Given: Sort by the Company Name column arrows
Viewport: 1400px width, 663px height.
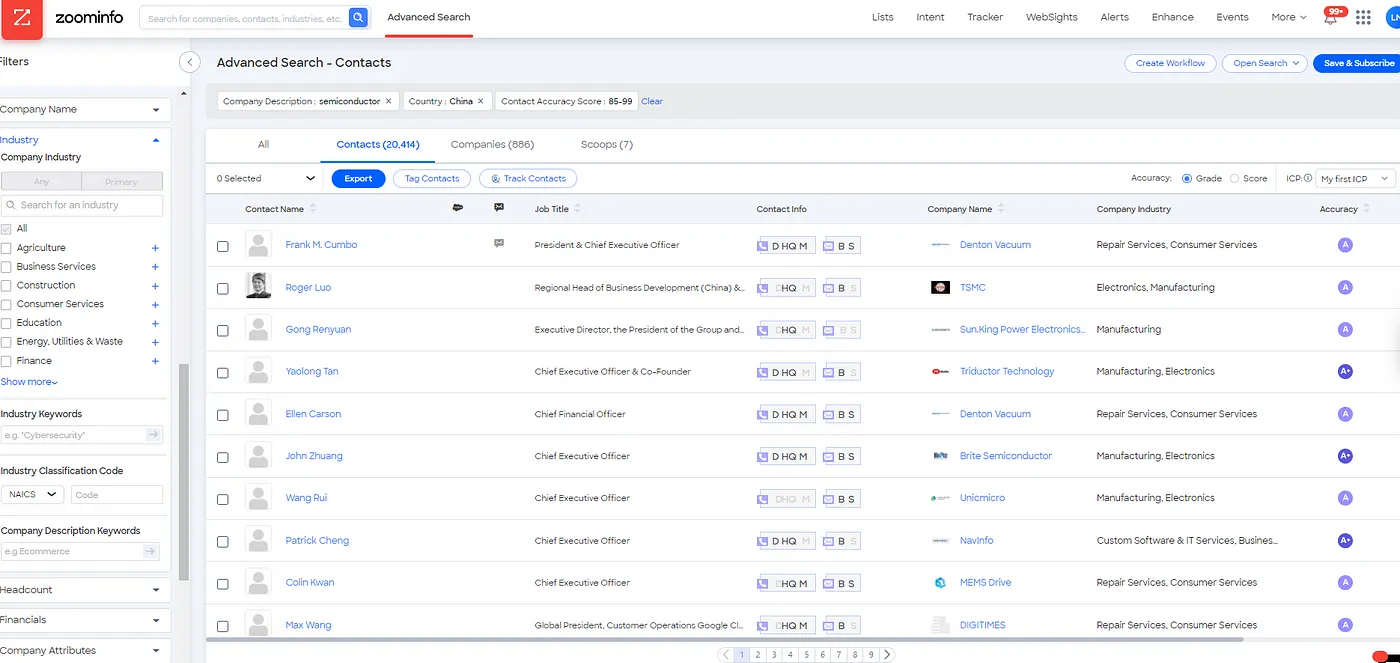Looking at the screenshot, I should click(x=1001, y=209).
